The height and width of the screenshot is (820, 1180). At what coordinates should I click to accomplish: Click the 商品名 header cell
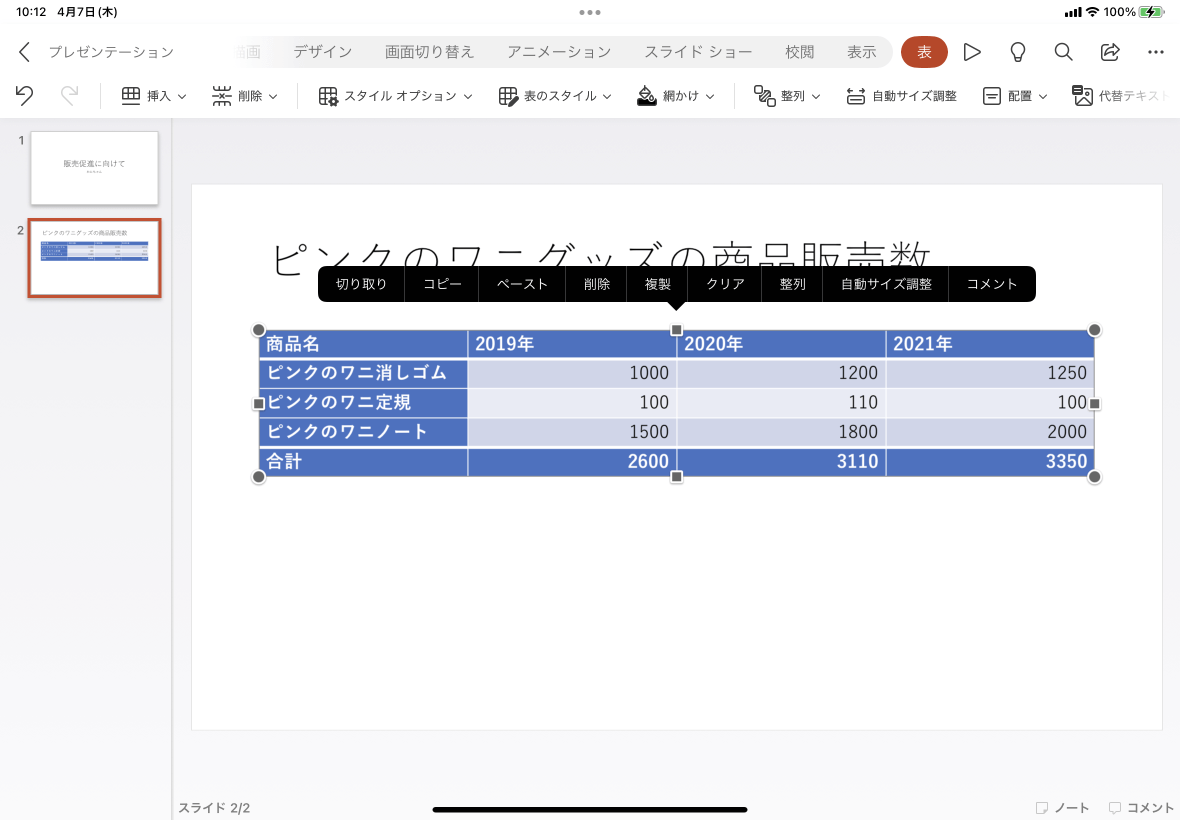(363, 344)
